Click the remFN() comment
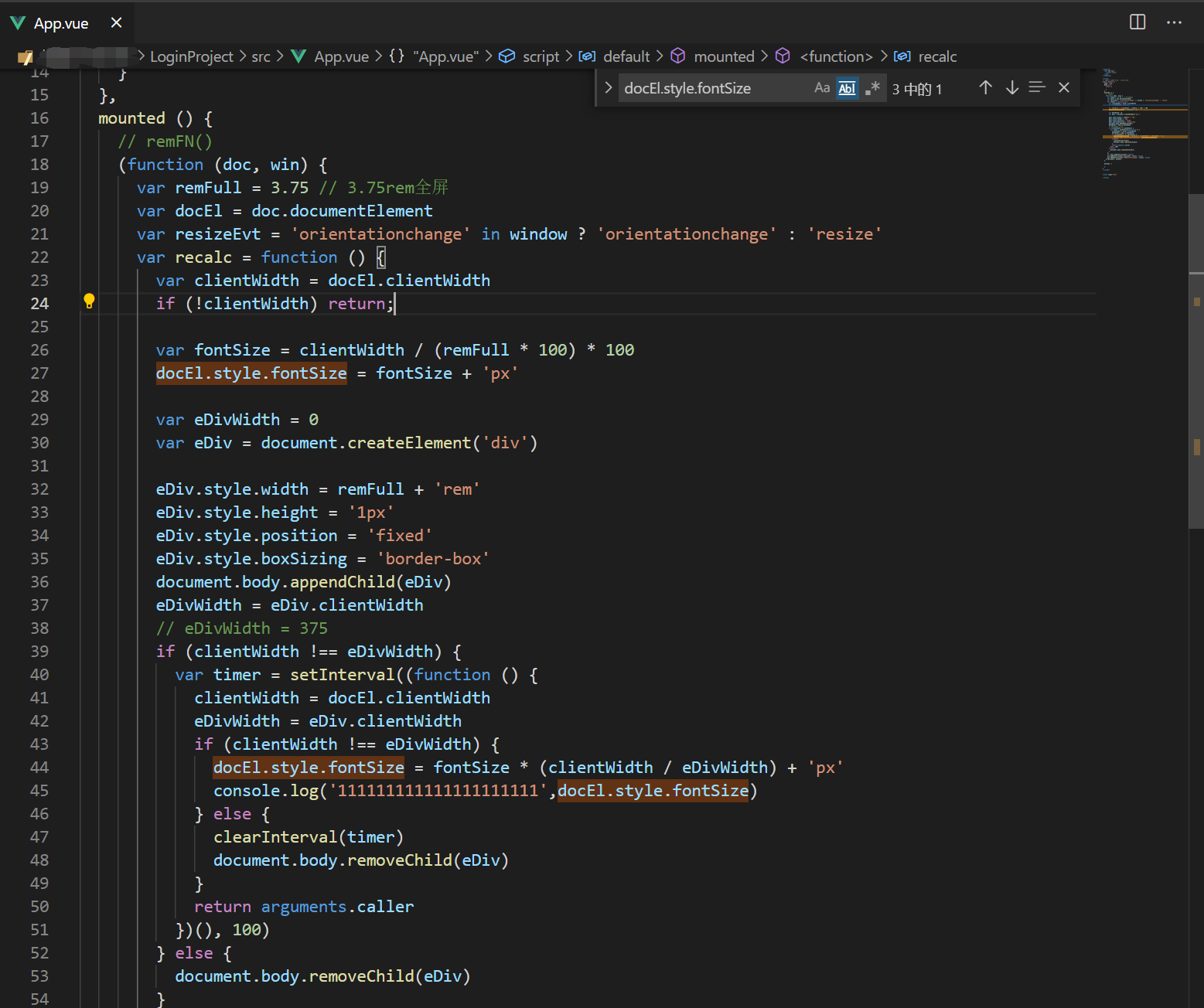The image size is (1204, 1008). (x=165, y=141)
